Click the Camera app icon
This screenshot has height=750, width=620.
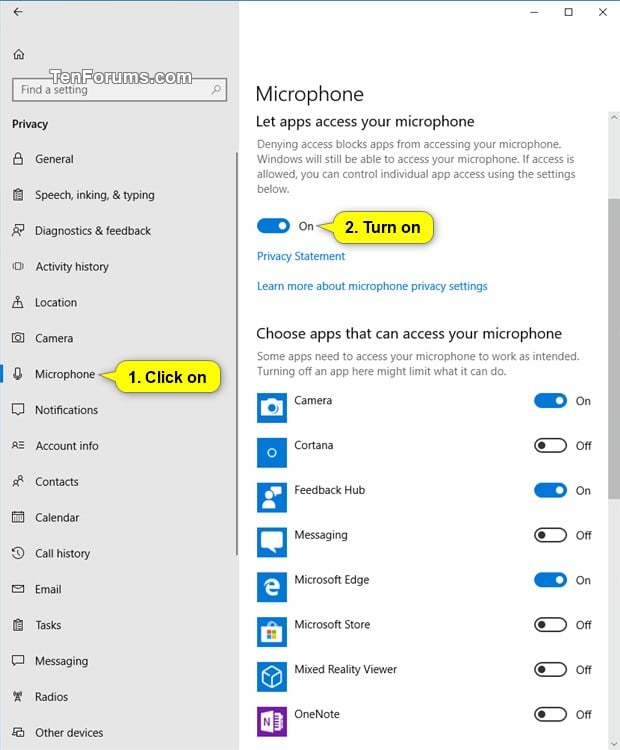tap(272, 408)
